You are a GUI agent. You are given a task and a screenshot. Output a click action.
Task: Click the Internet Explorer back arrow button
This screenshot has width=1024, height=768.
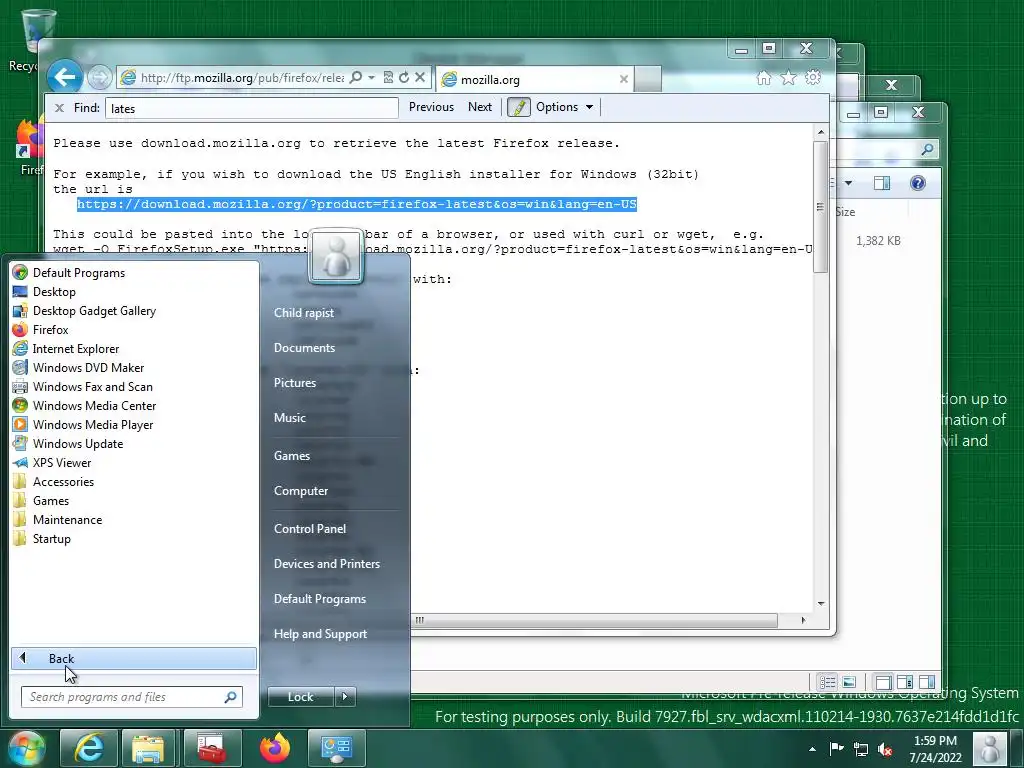[x=64, y=78]
